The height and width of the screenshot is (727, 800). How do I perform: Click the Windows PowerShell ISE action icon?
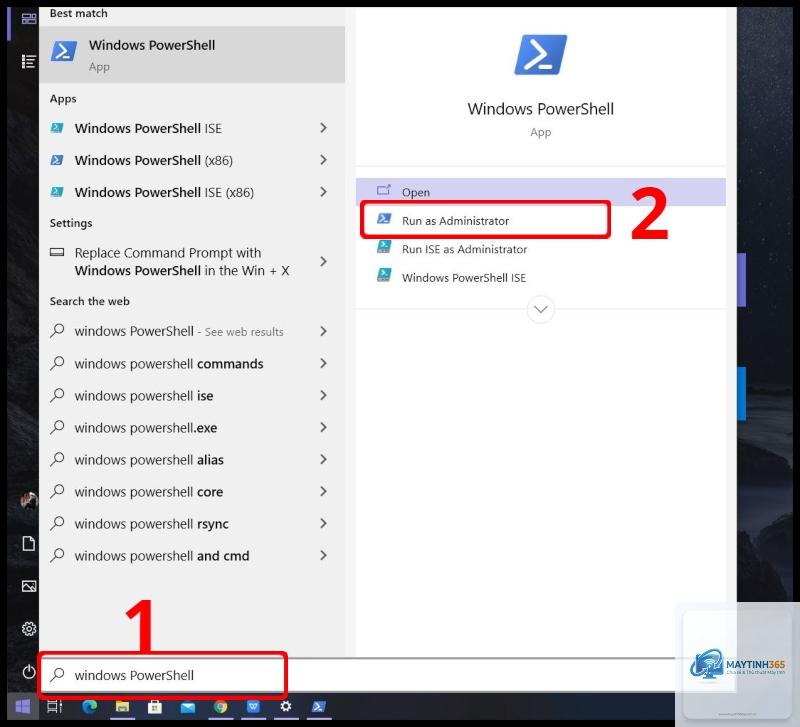(x=384, y=275)
